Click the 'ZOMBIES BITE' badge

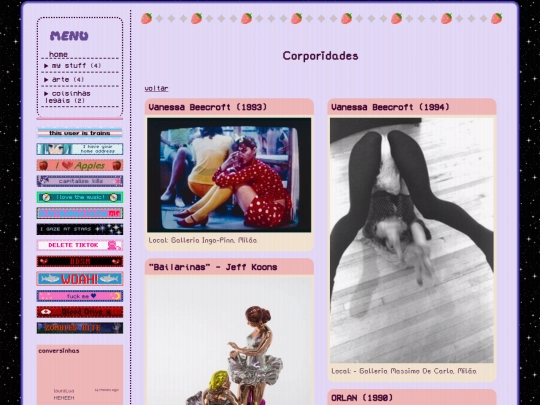(x=80, y=328)
